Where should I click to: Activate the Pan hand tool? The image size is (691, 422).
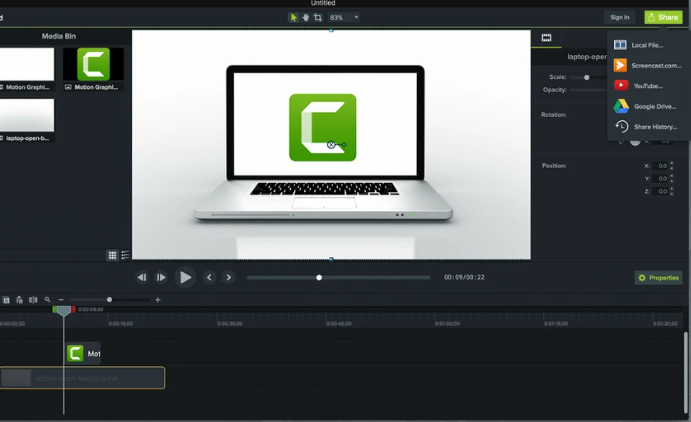click(x=305, y=18)
